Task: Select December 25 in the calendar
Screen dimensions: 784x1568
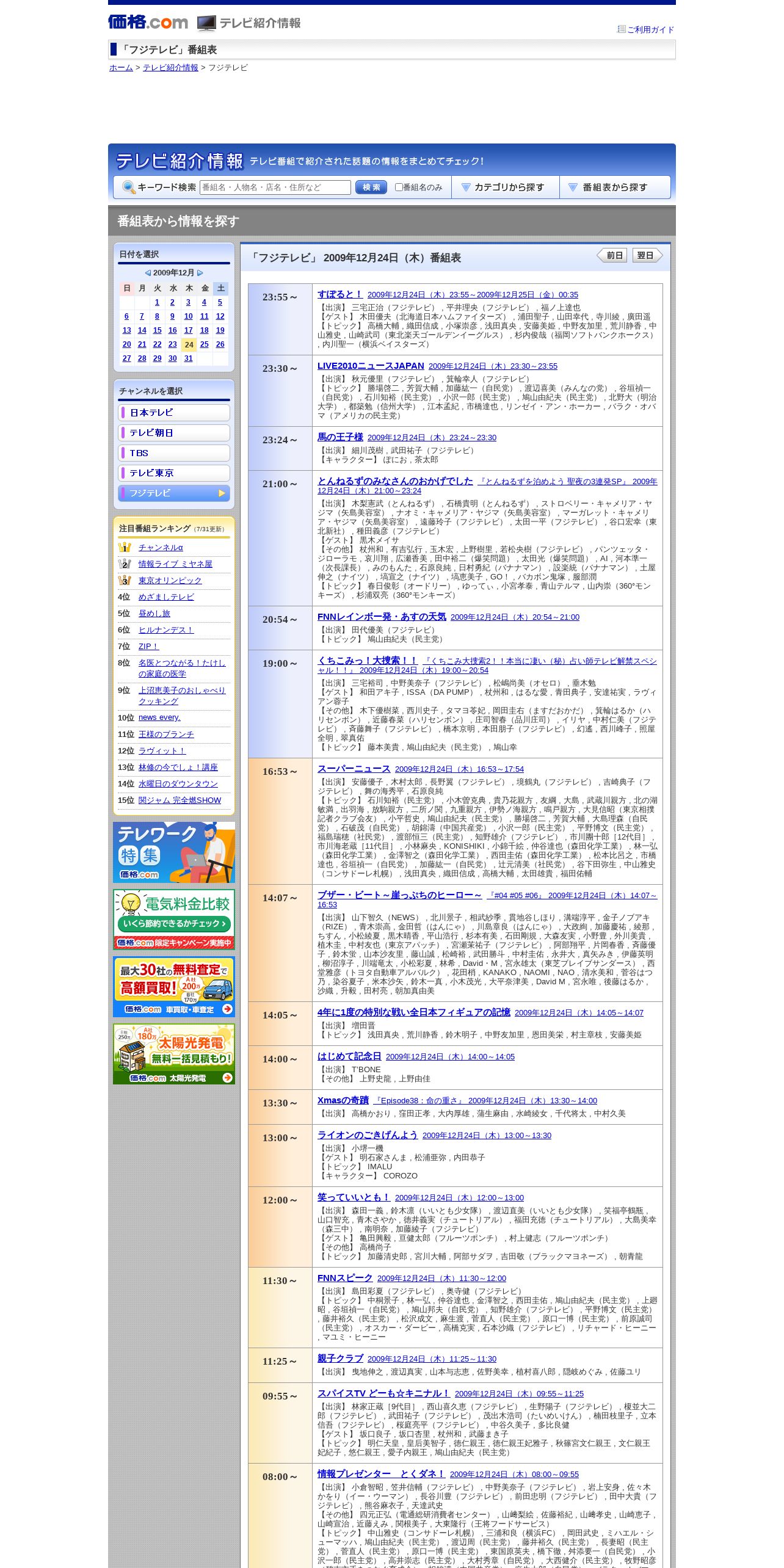Action: 205,344
